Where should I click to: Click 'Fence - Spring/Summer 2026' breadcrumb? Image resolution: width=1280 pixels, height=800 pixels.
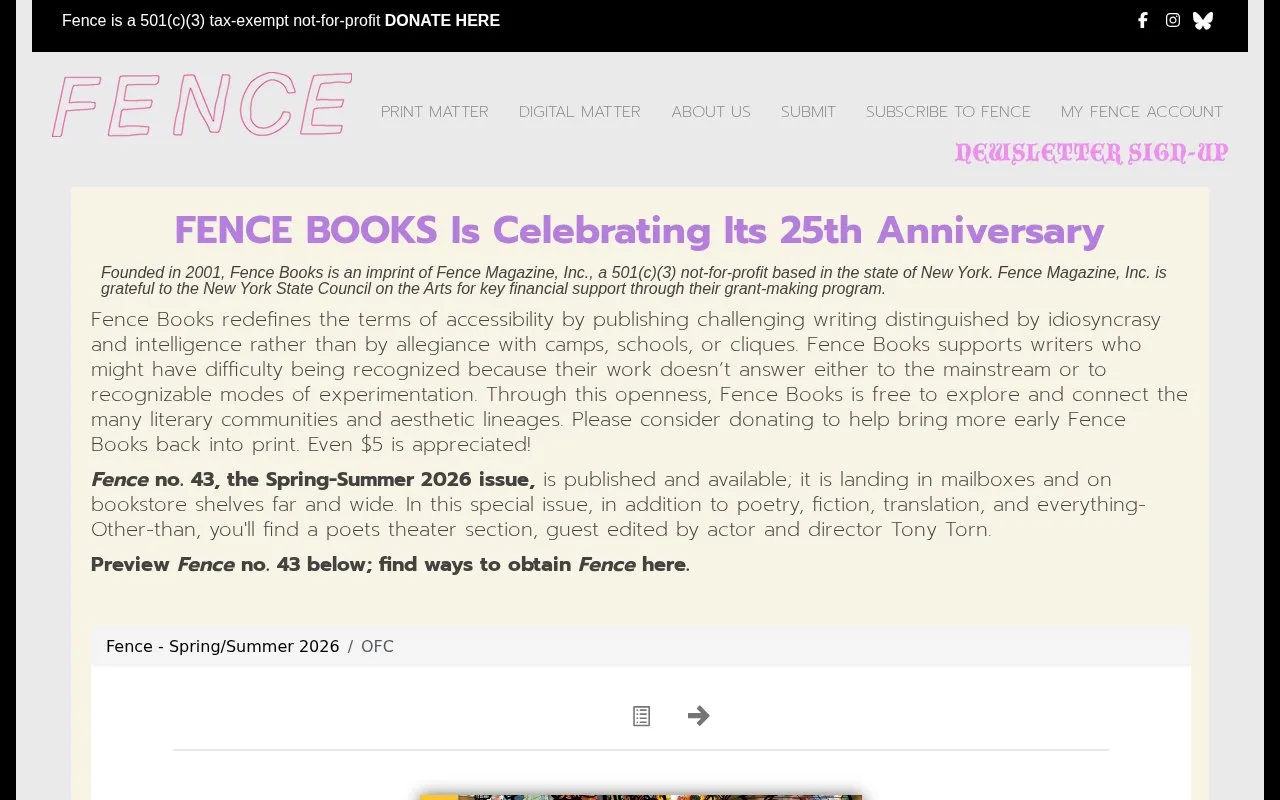point(223,646)
